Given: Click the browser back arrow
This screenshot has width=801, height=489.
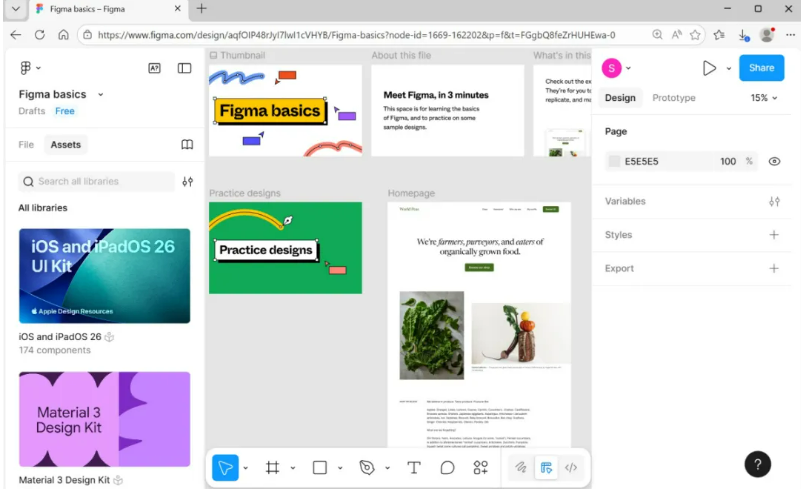Looking at the screenshot, I should click(16, 35).
